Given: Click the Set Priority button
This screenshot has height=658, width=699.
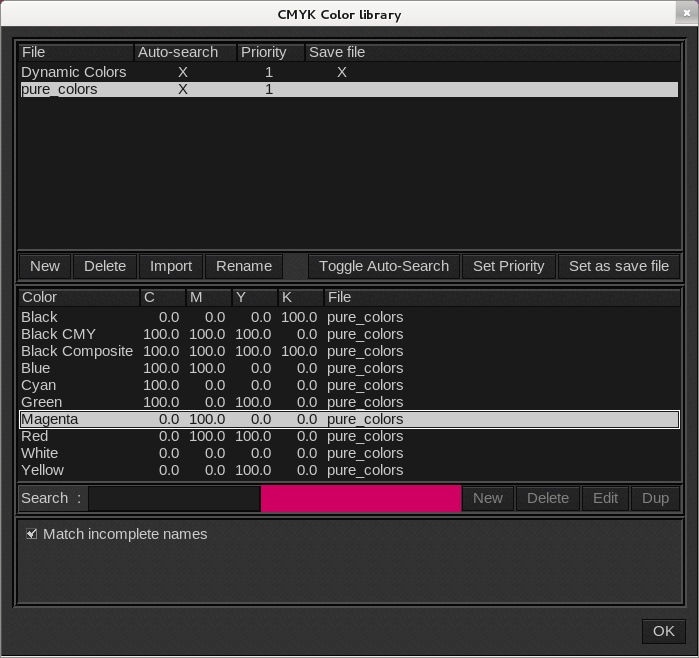Looking at the screenshot, I should pos(508,266).
